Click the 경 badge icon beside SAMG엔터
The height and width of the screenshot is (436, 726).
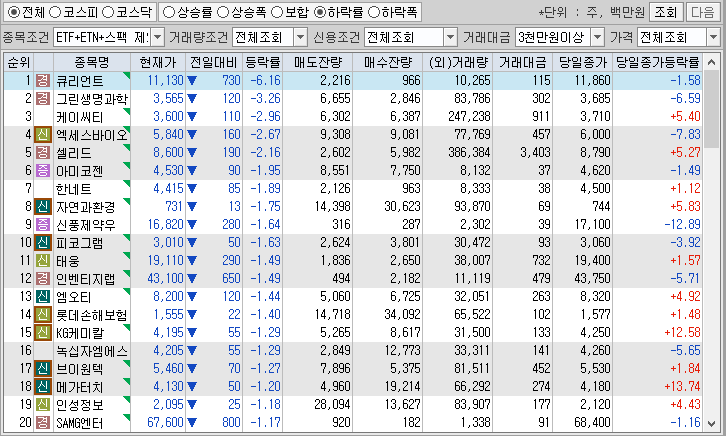pyautogui.click(x=43, y=423)
